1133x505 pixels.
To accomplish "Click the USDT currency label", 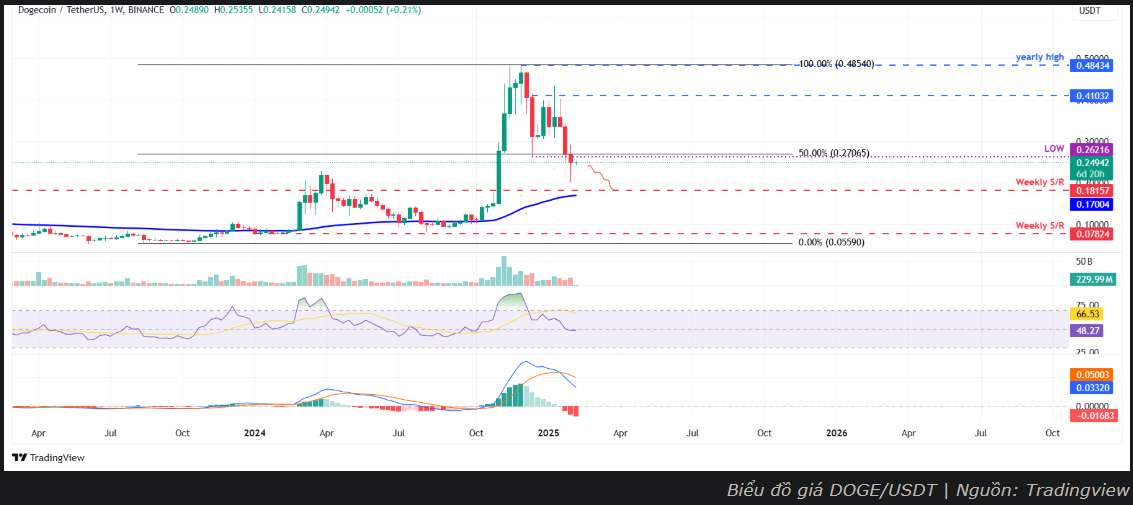I will pos(1089,11).
